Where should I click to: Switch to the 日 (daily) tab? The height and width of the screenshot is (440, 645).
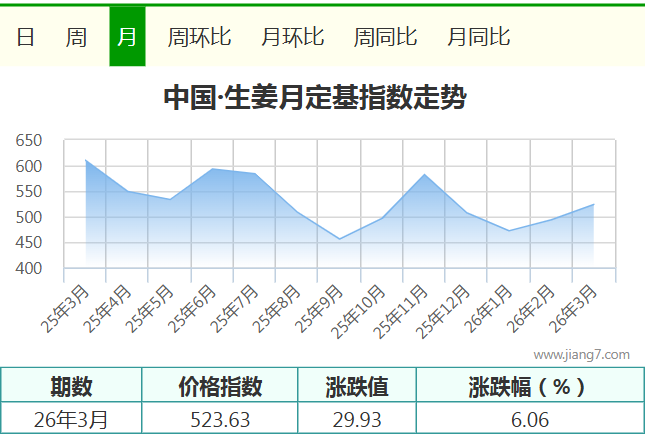pos(26,37)
